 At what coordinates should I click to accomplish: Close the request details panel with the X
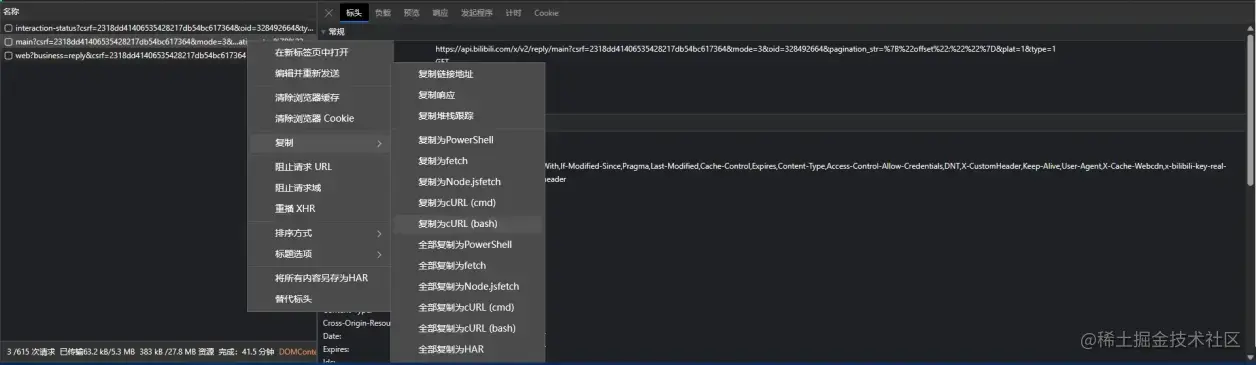pyautogui.click(x=329, y=13)
